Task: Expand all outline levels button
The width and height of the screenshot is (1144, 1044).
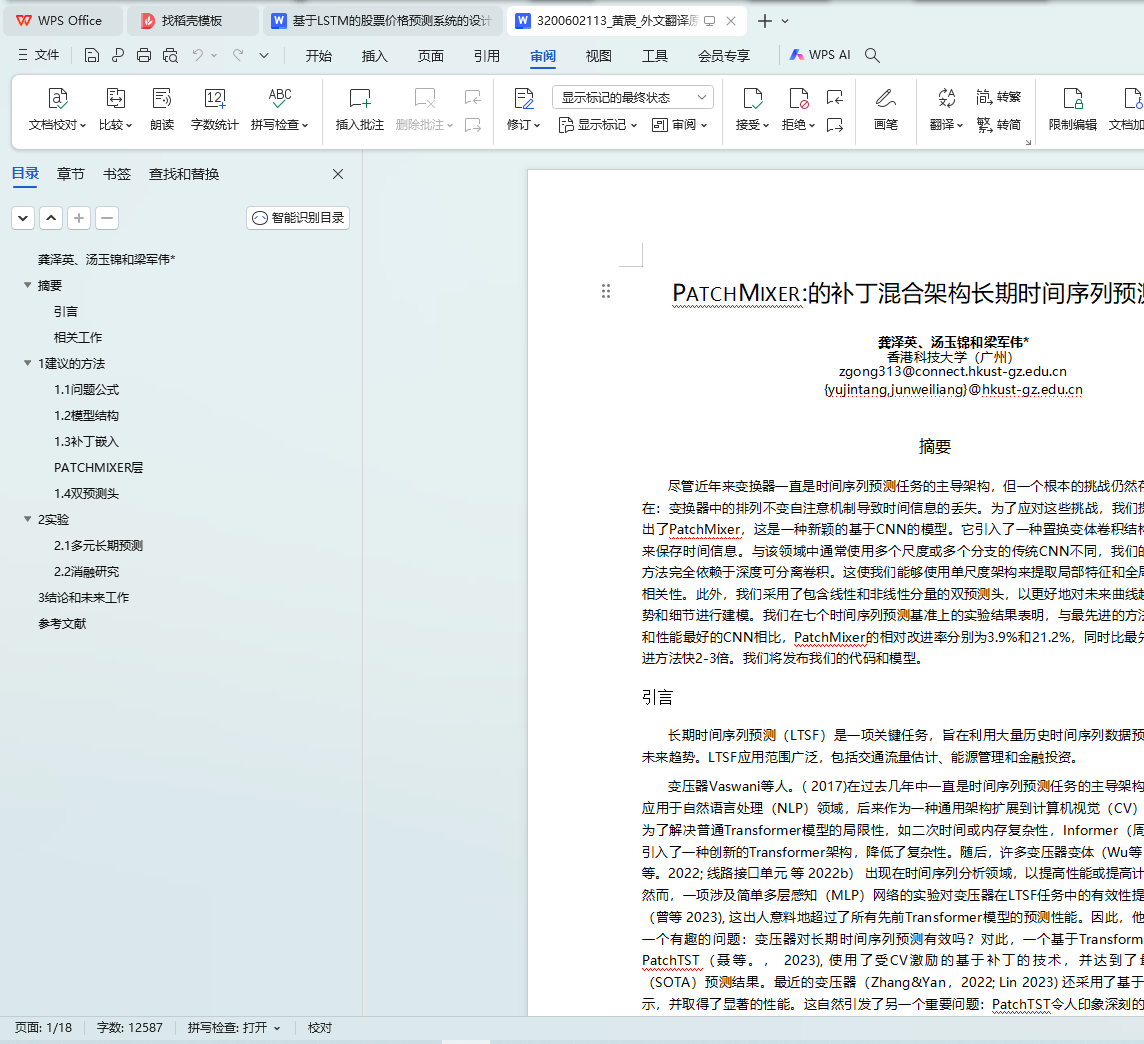Action: click(x=23, y=217)
